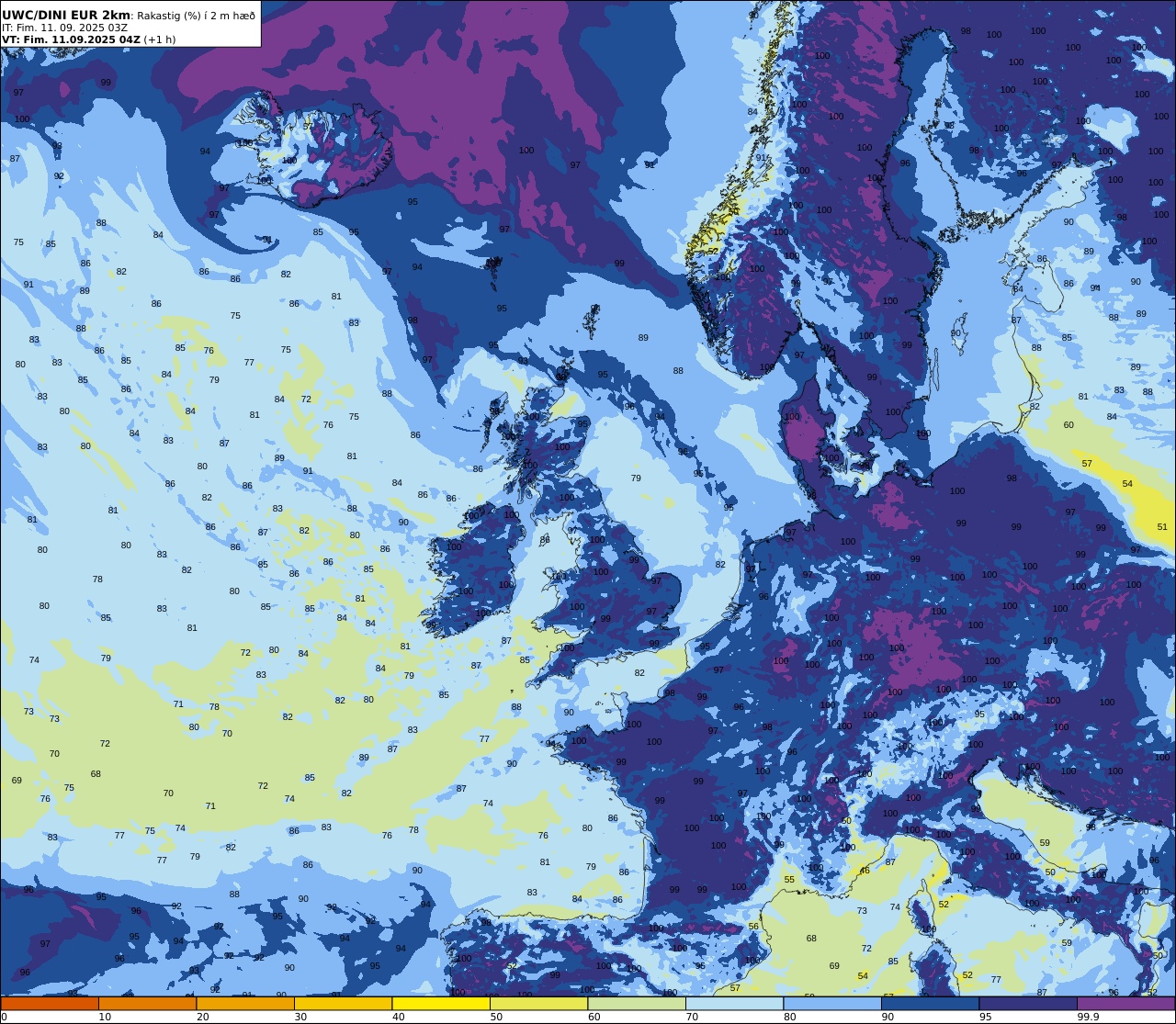The width and height of the screenshot is (1176, 1024).
Task: Click the legend label "10"
Action: click(105, 1017)
